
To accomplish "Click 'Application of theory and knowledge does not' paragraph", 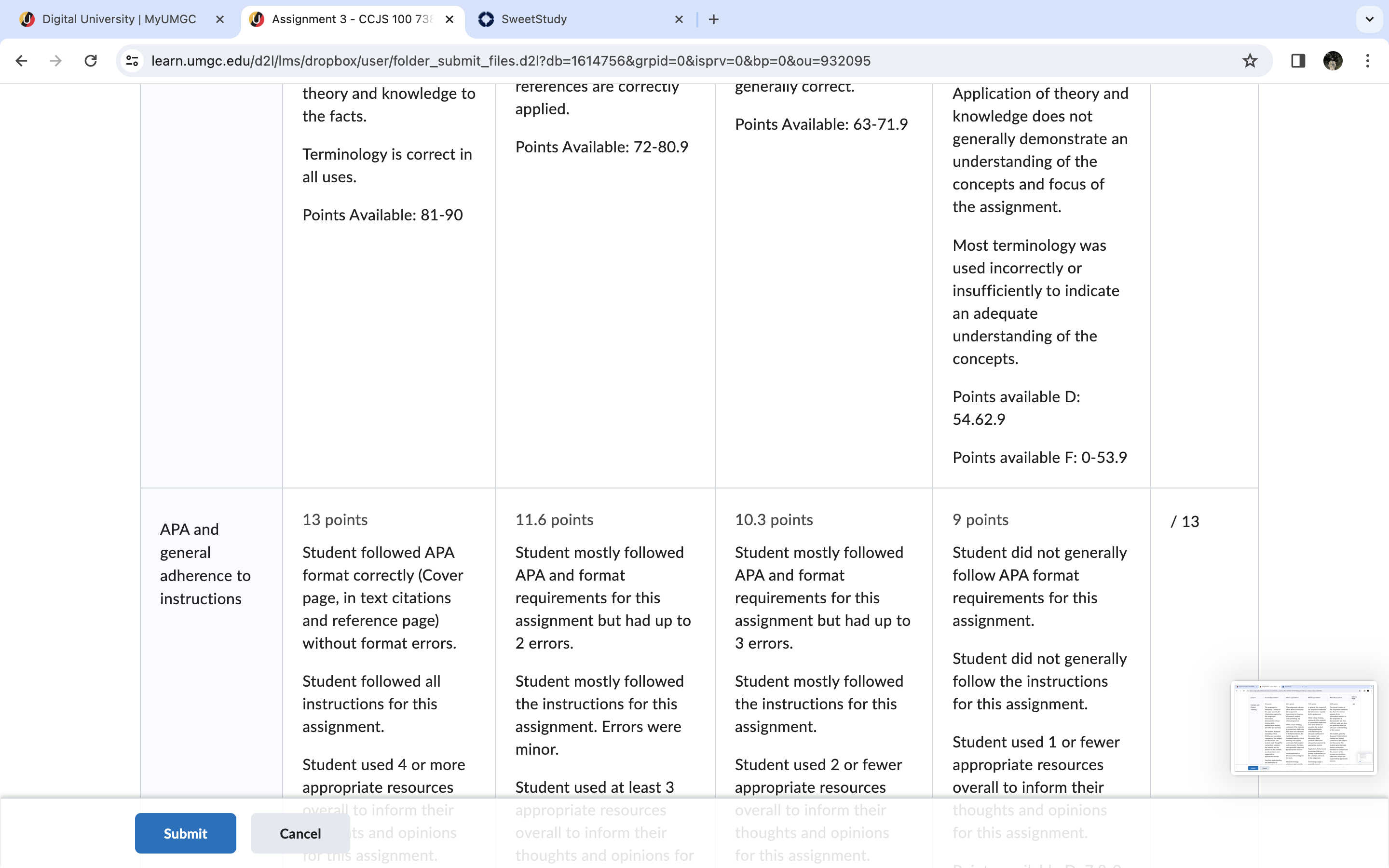I will (1041, 150).
